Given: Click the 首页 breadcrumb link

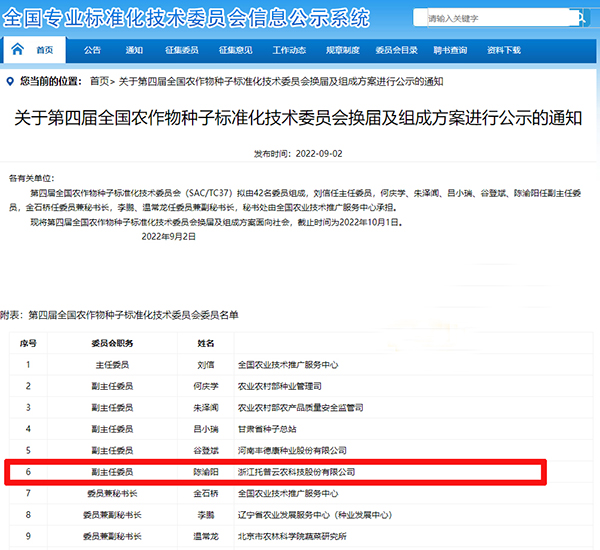Looking at the screenshot, I should (99, 80).
